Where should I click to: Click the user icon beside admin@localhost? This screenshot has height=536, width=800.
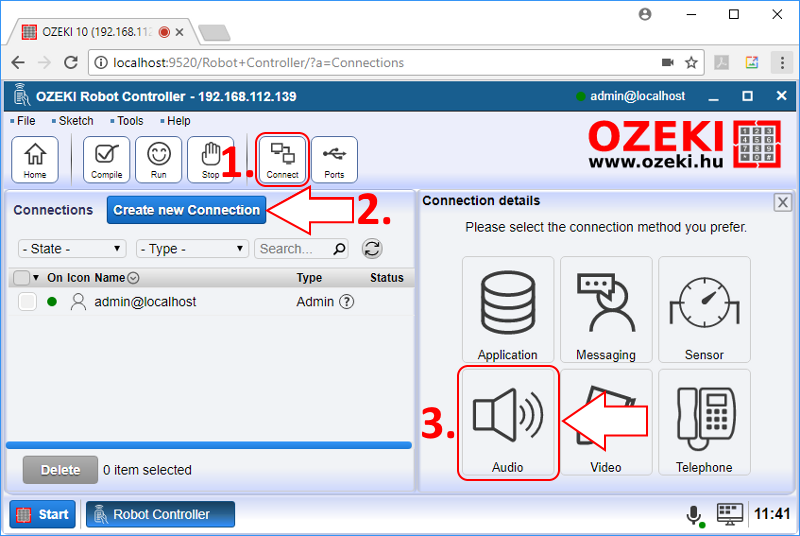[x=78, y=302]
